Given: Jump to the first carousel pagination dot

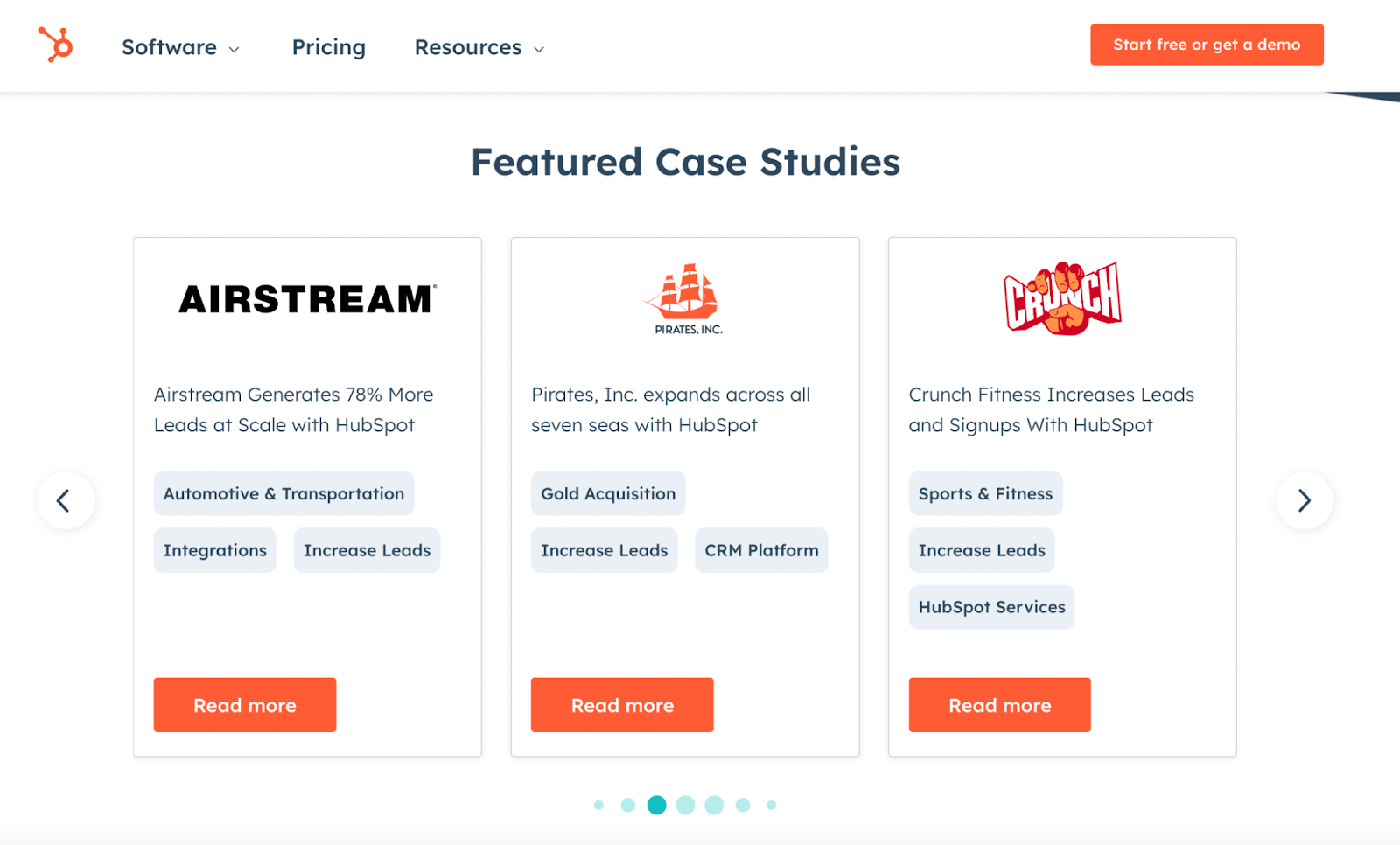Looking at the screenshot, I should pos(598,805).
